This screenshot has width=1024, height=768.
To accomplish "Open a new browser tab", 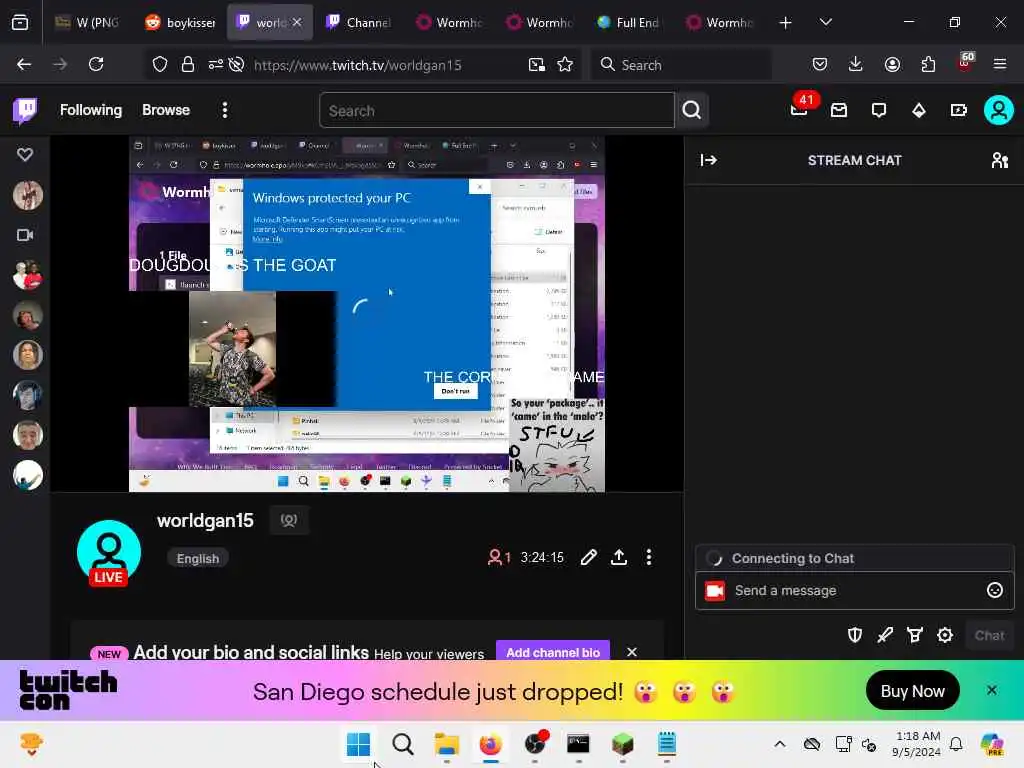I will coord(786,23).
